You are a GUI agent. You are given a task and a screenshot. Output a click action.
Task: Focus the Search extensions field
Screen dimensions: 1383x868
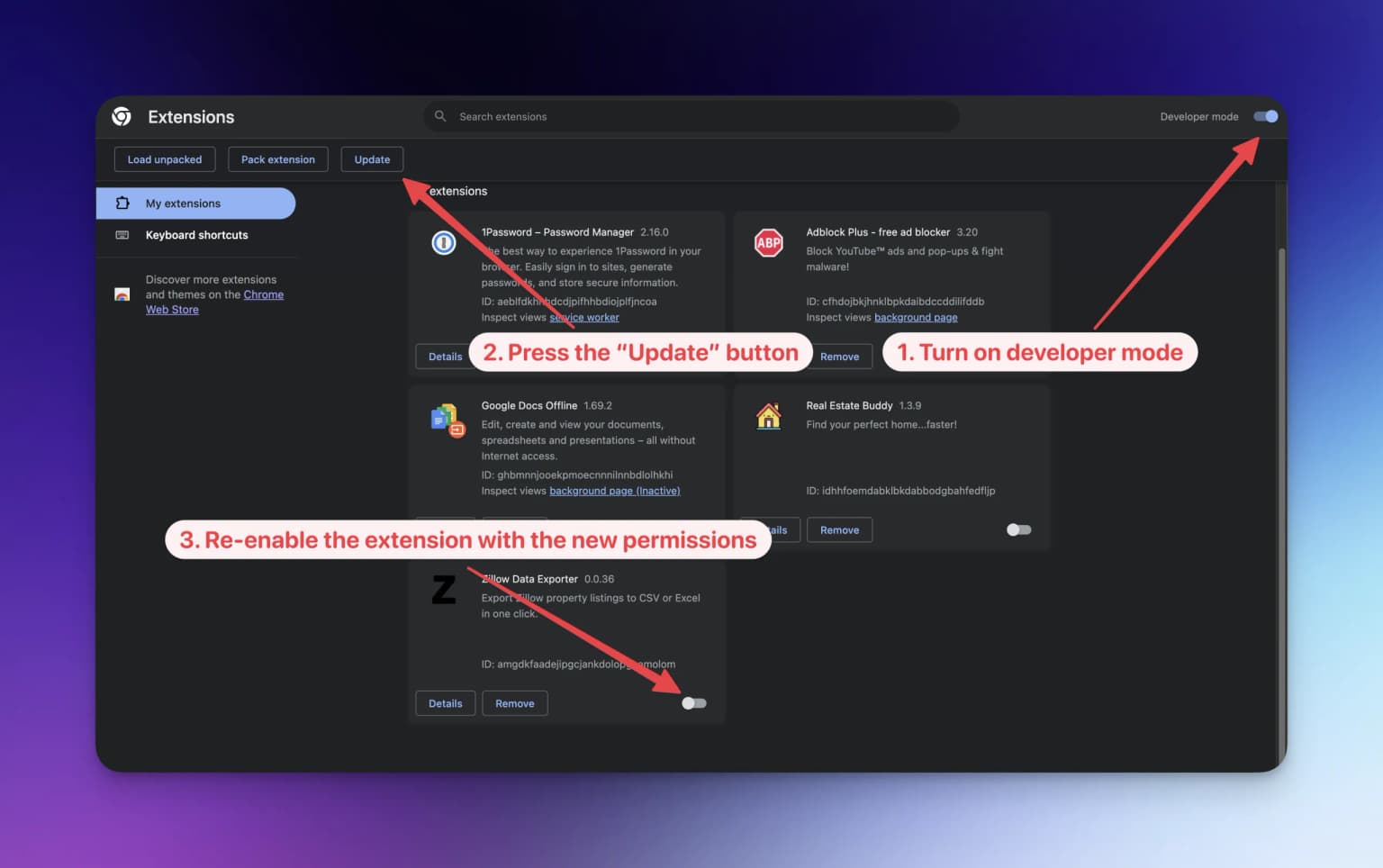point(691,116)
